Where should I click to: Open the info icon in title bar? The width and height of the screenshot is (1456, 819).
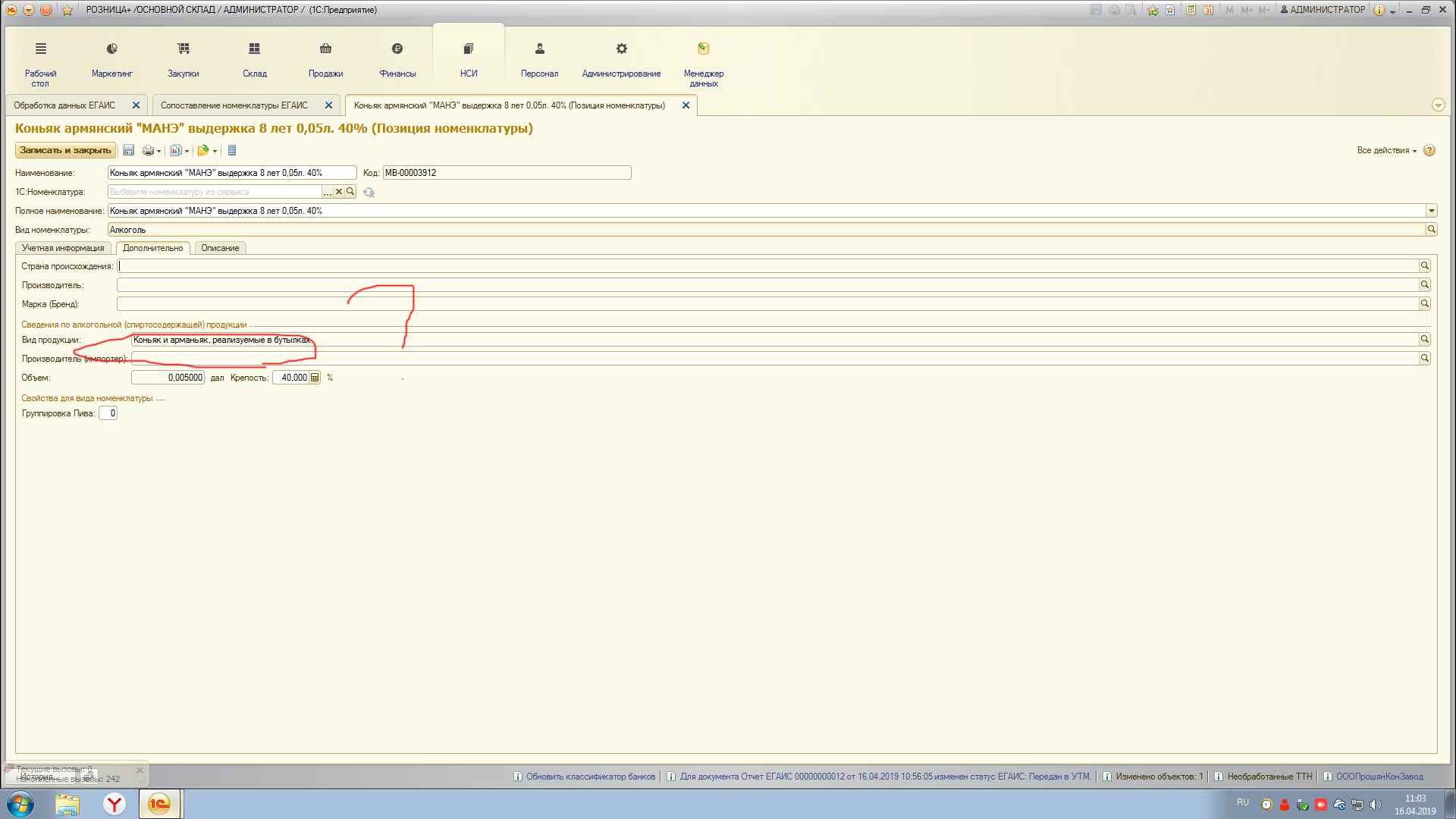tap(1379, 10)
